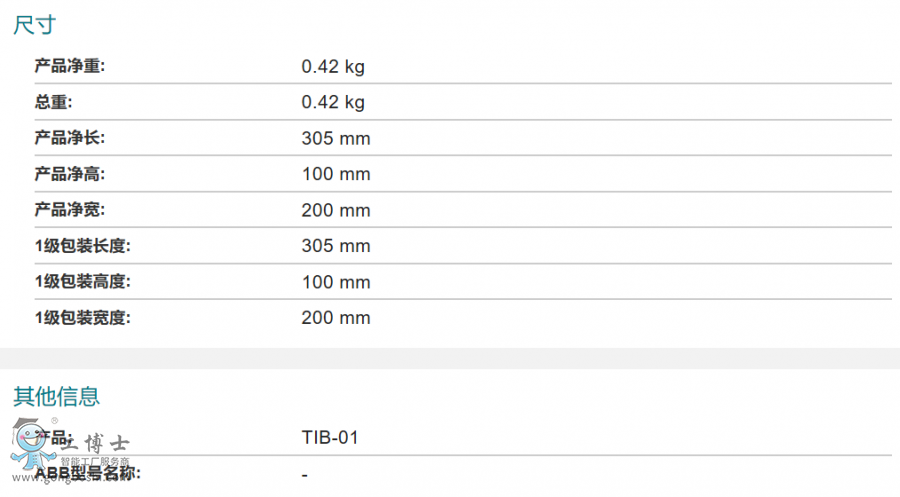Click the 产品净高 label

[x=70, y=174]
